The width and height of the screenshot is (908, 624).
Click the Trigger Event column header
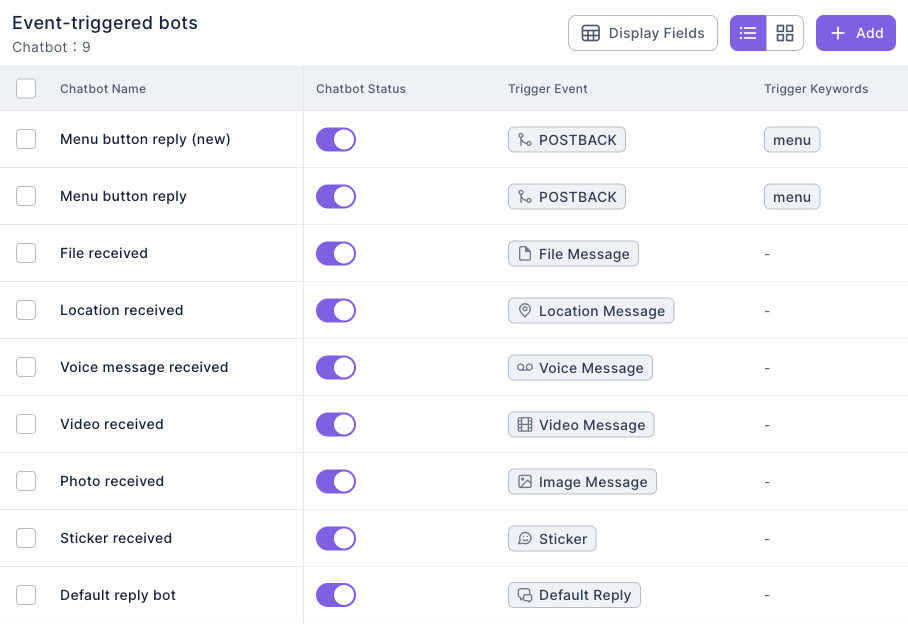point(548,89)
